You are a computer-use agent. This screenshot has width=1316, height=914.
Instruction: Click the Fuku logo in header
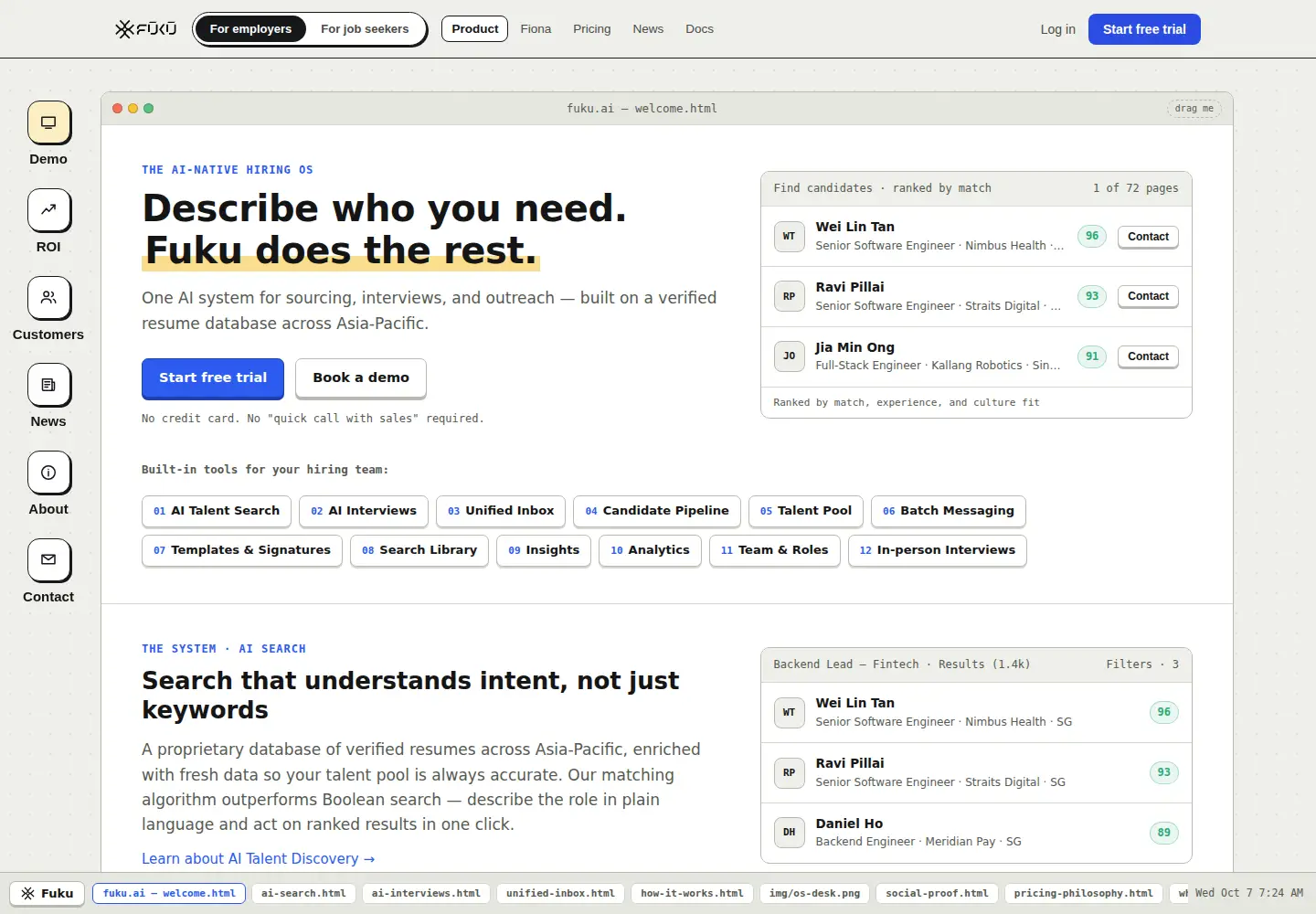pos(146,29)
